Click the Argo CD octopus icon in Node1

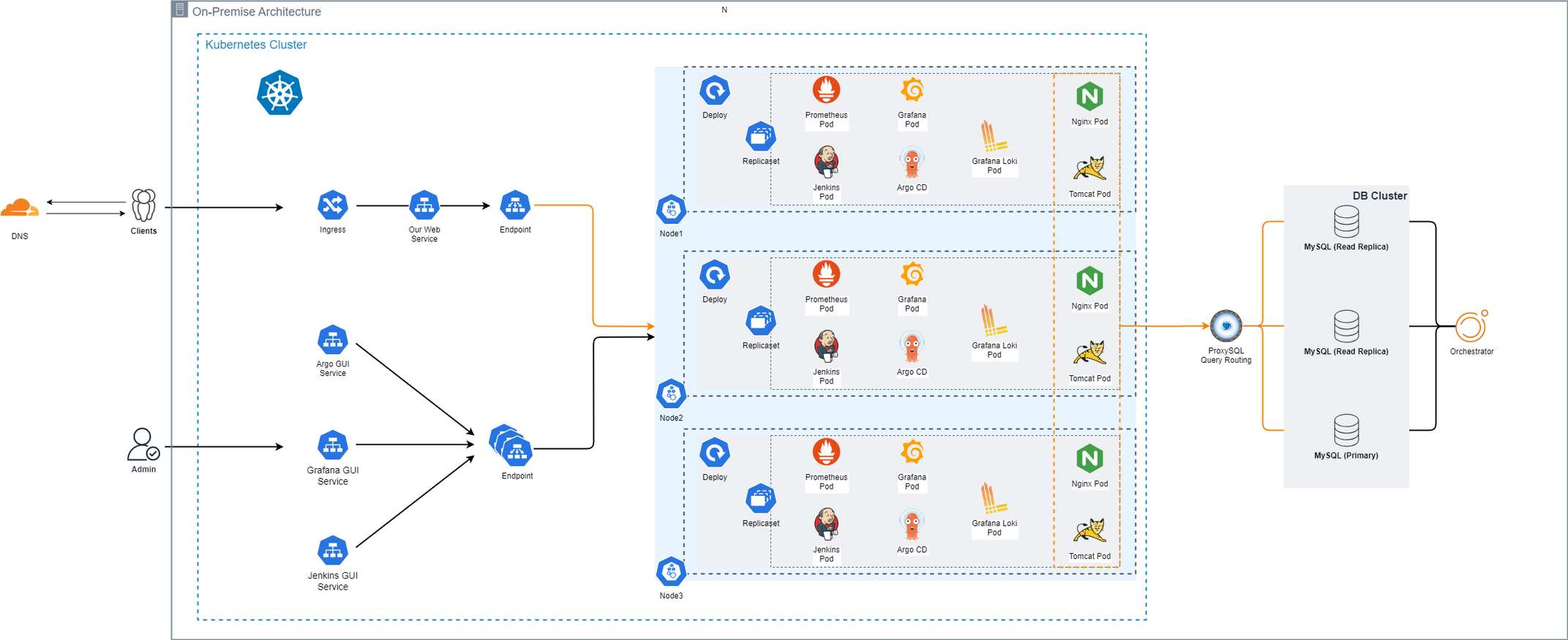coord(912,162)
